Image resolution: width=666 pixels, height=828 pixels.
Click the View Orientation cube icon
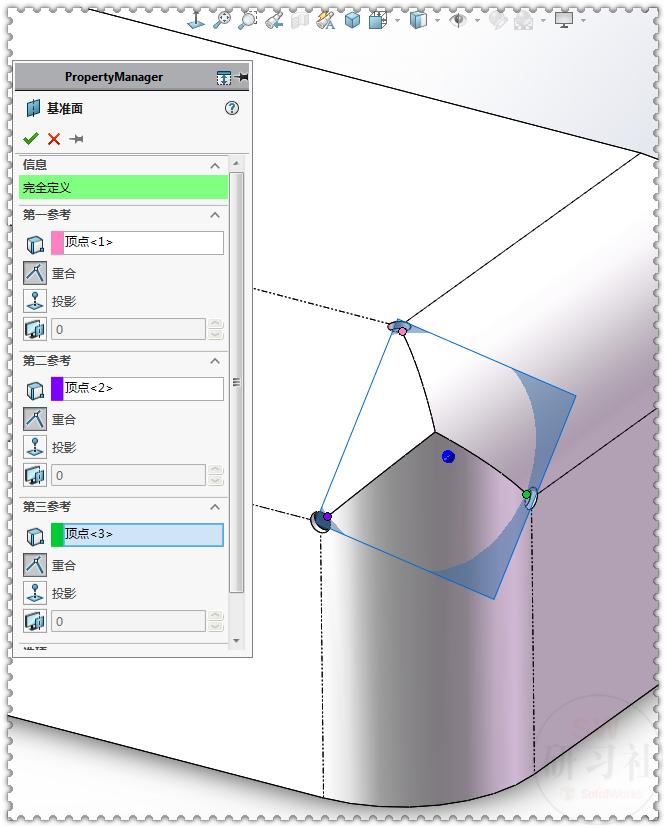coord(378,20)
